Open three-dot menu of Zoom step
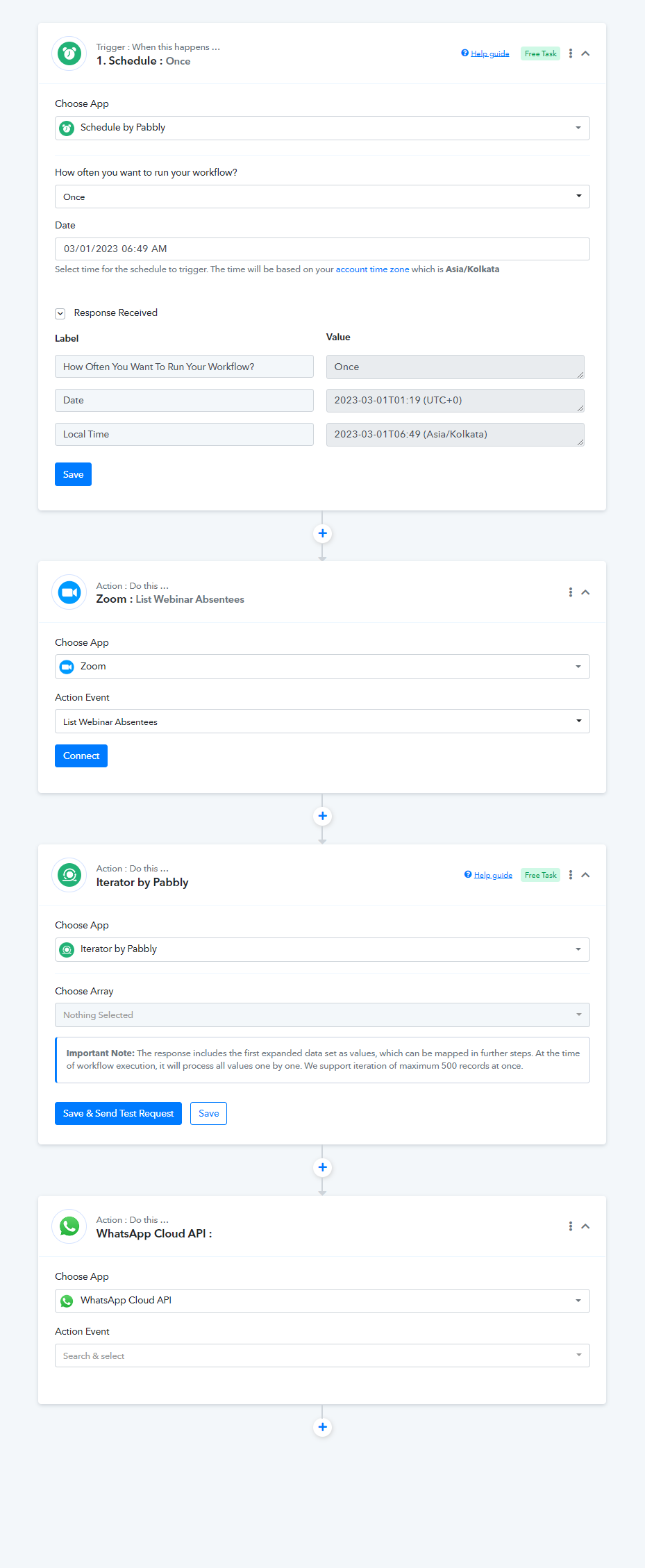Viewport: 645px width, 1568px height. pos(571,592)
